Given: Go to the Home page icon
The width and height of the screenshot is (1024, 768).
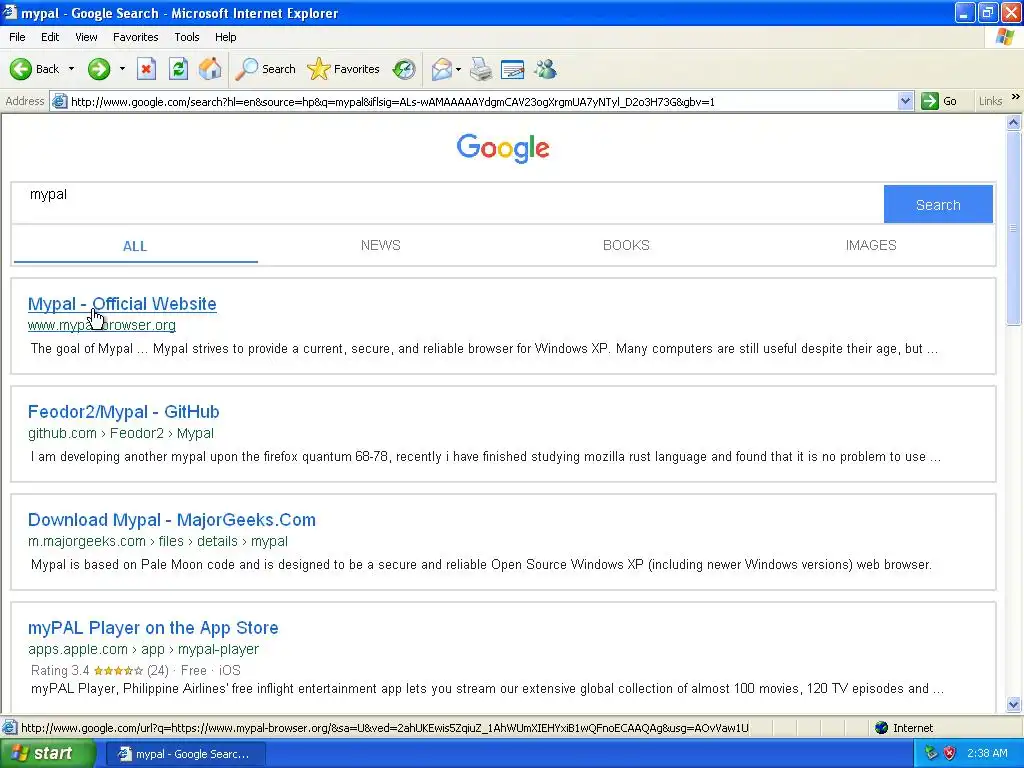Looking at the screenshot, I should (x=210, y=69).
